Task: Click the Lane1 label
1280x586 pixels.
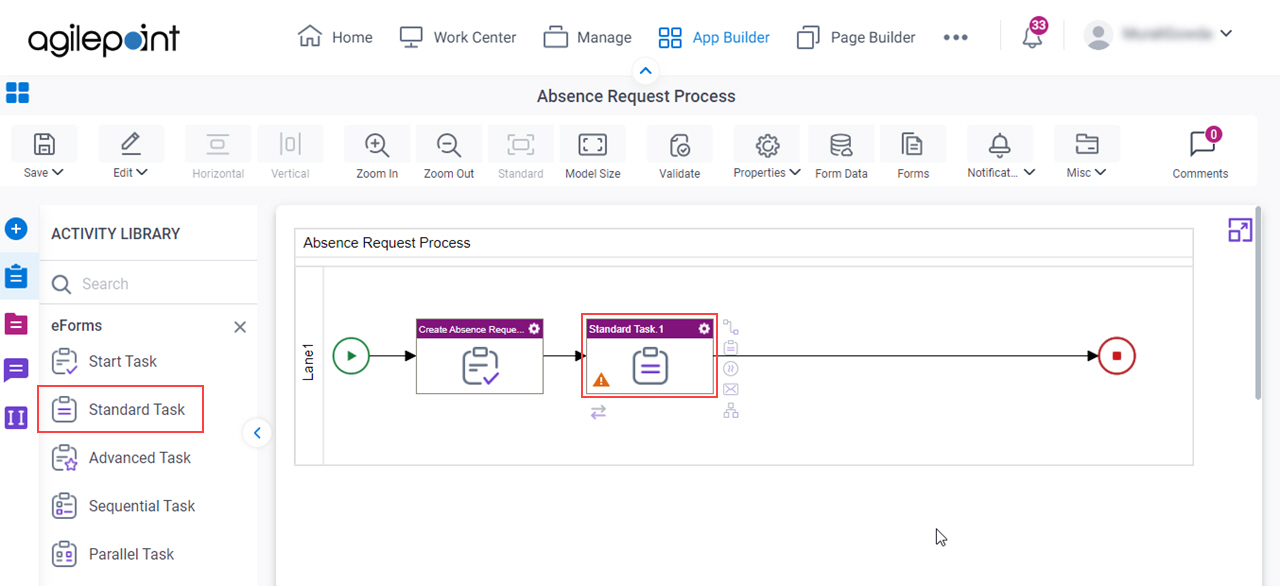Action: click(x=308, y=362)
